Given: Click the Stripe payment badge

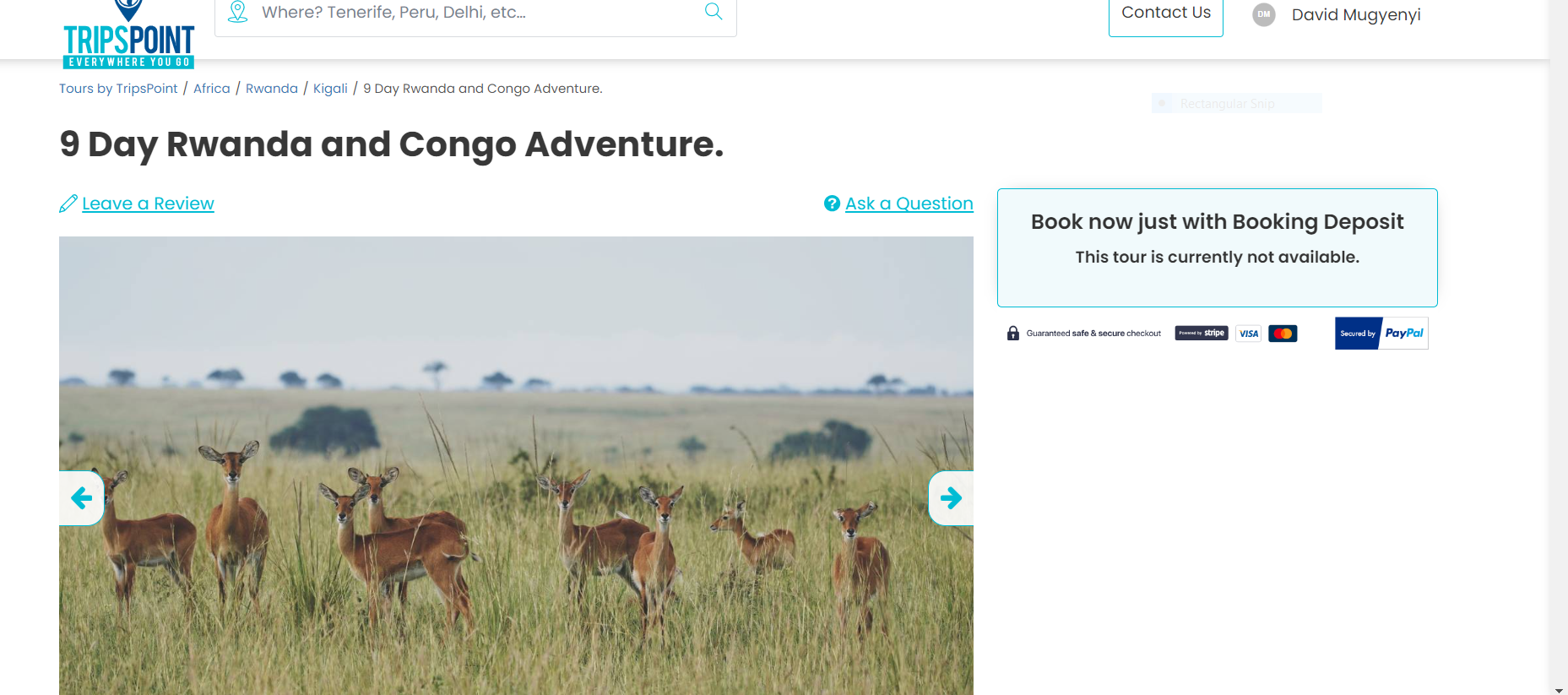Looking at the screenshot, I should coord(1202,334).
